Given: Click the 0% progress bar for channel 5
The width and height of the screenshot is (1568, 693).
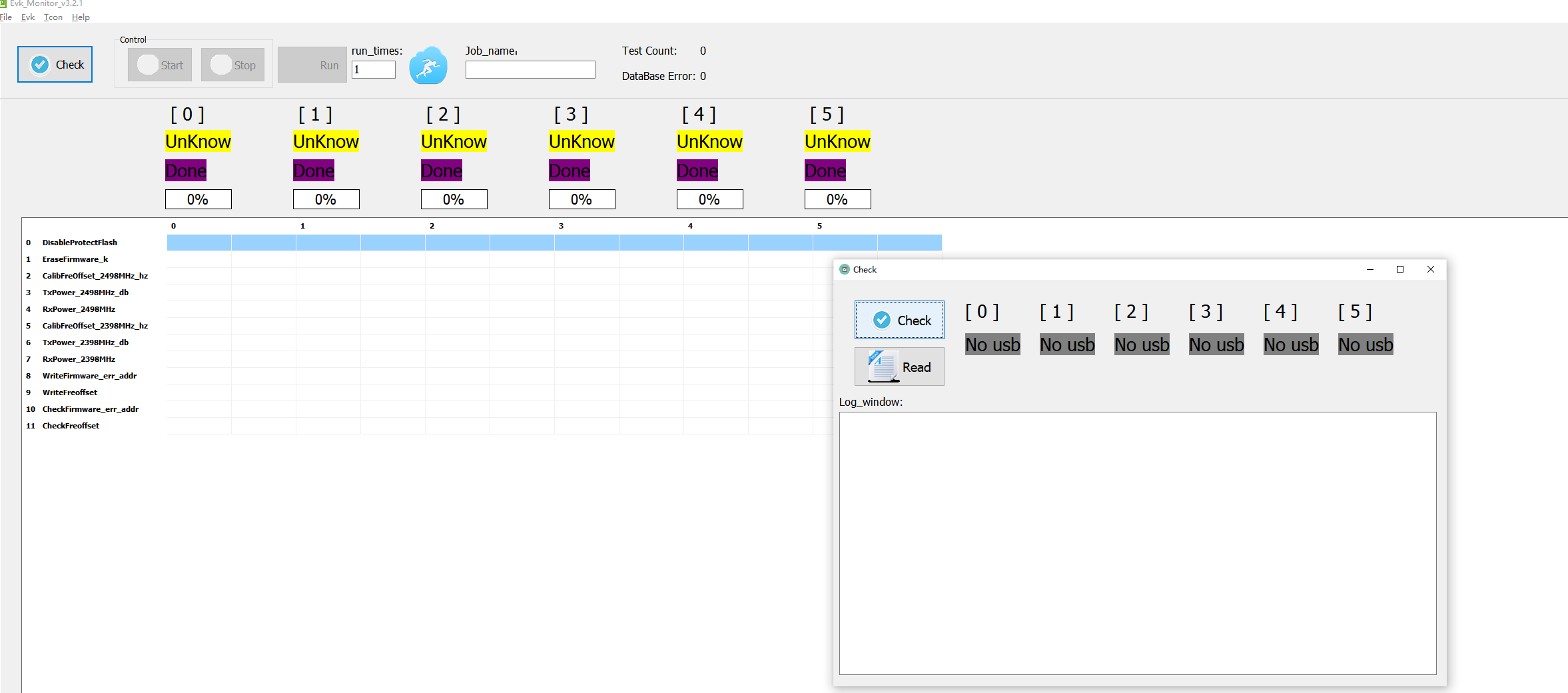Looking at the screenshot, I should (x=837, y=199).
